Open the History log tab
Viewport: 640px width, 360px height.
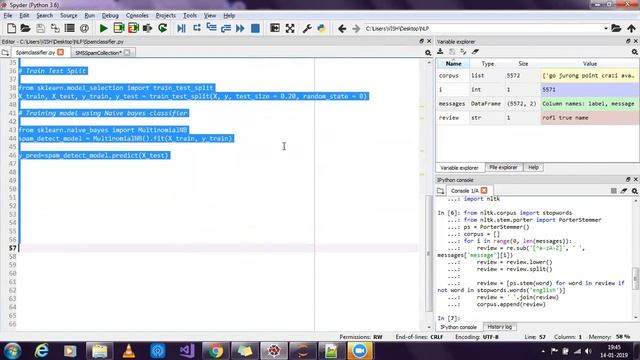pos(500,327)
